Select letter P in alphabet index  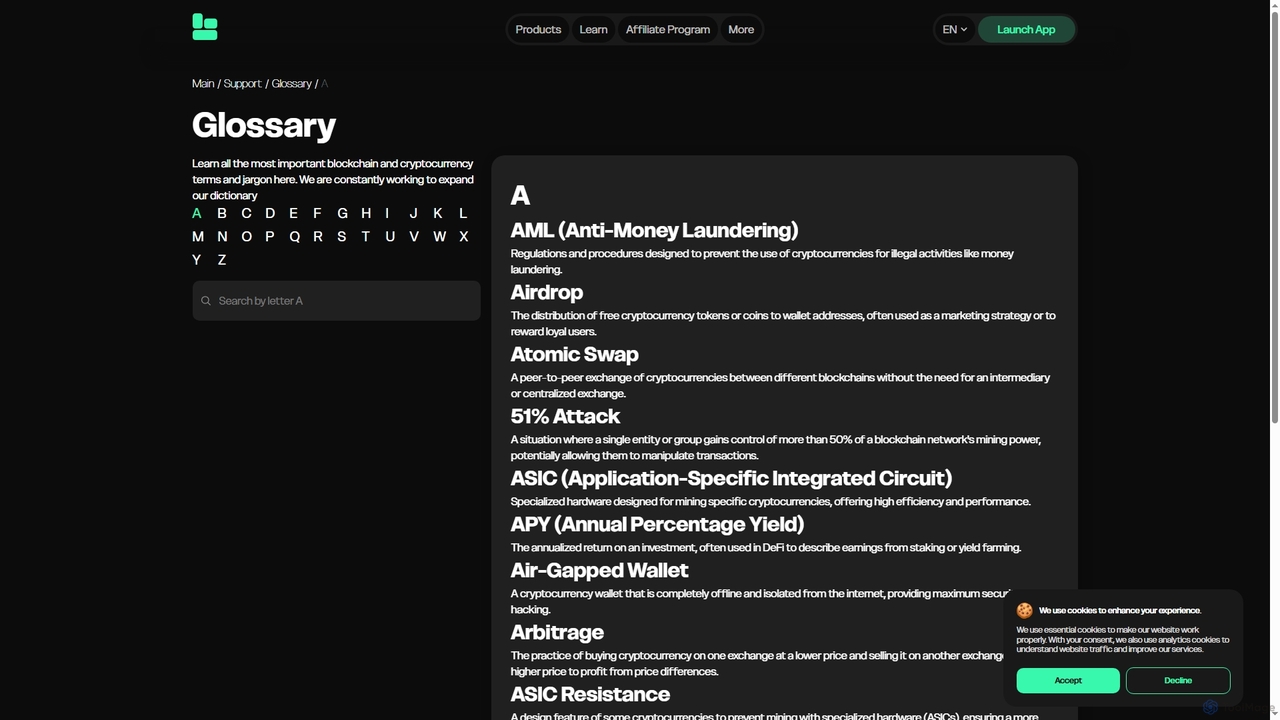click(x=269, y=237)
